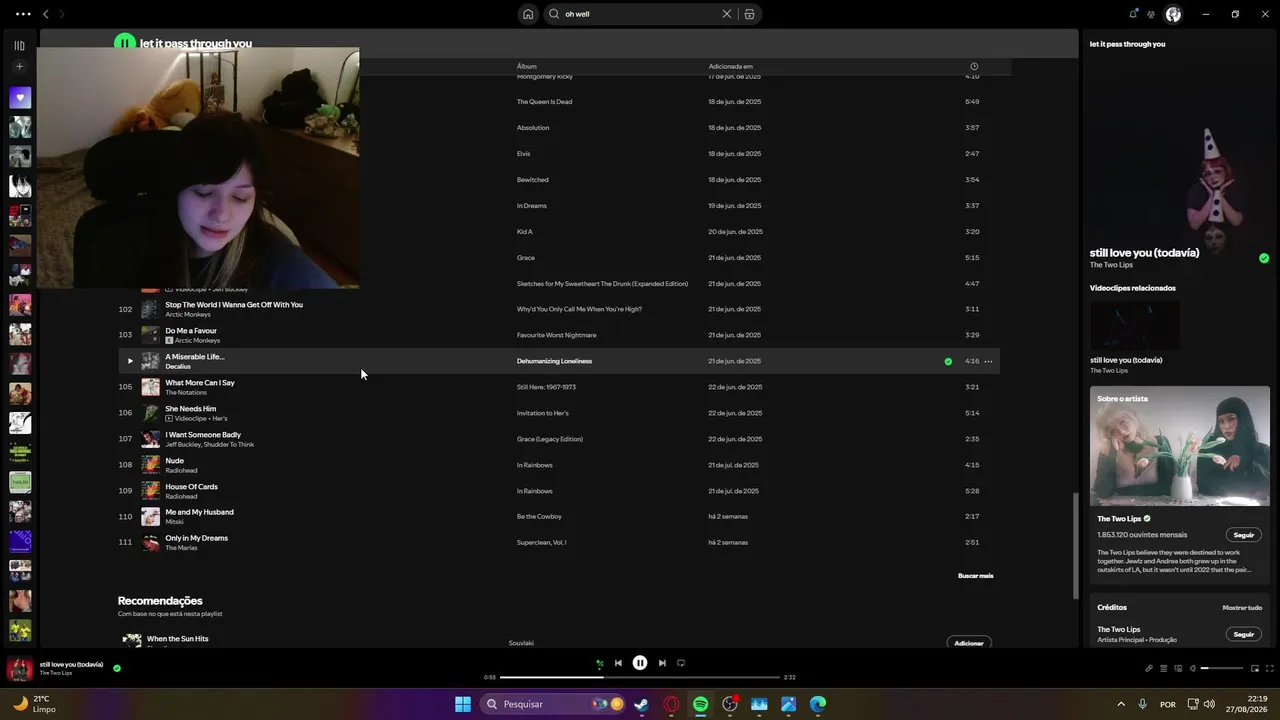Open Microsoft Edge from the taskbar
1280x720 pixels.
pyautogui.click(x=818, y=704)
